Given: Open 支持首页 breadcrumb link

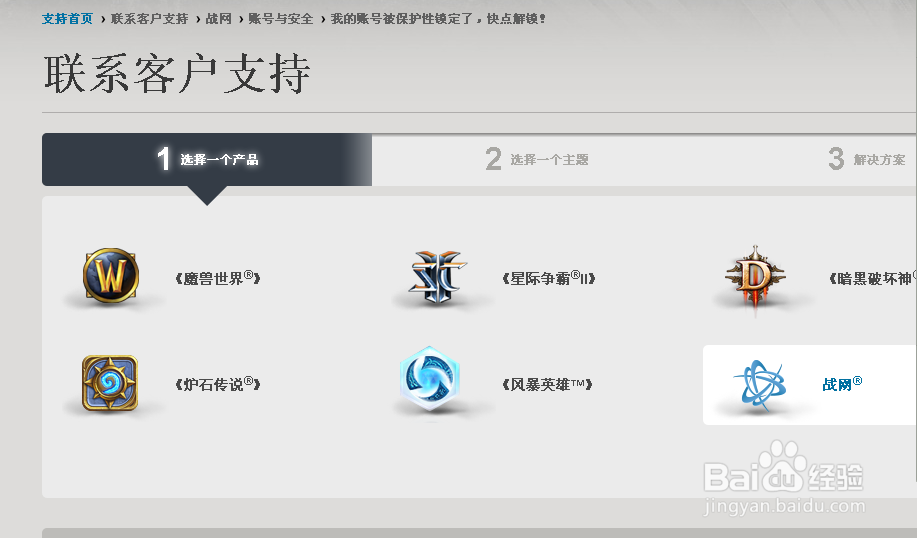Looking at the screenshot, I should click(x=67, y=19).
